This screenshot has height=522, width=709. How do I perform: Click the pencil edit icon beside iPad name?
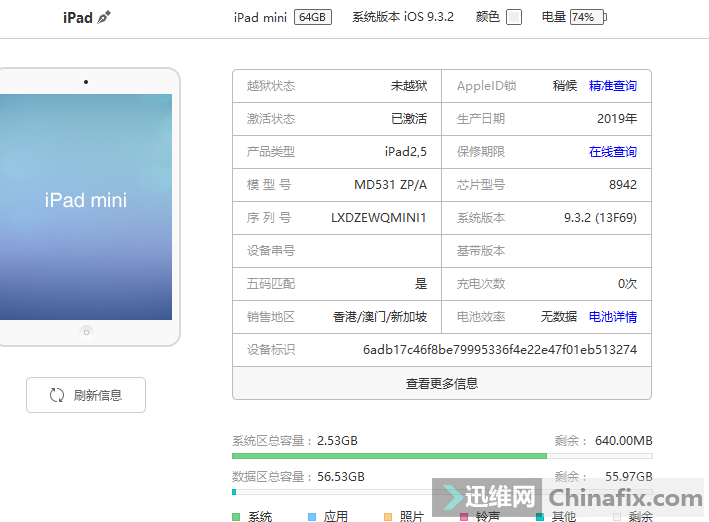(104, 17)
